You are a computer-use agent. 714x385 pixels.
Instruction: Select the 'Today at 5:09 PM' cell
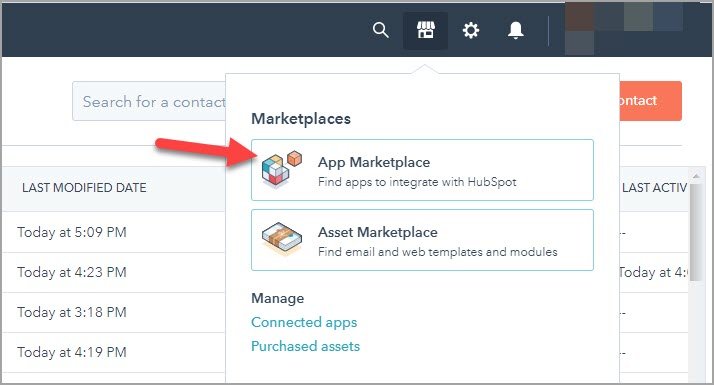(72, 232)
